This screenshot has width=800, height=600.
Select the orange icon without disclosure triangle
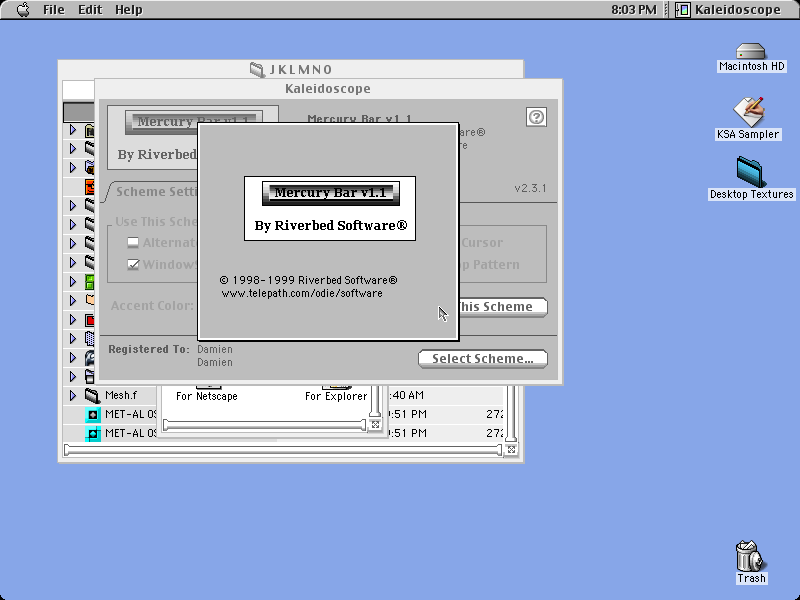coord(90,187)
